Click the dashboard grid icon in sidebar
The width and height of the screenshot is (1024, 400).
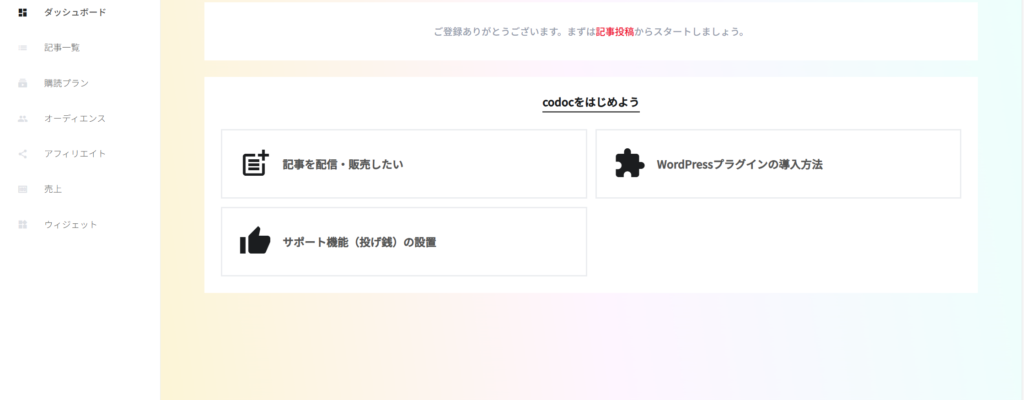point(23,12)
